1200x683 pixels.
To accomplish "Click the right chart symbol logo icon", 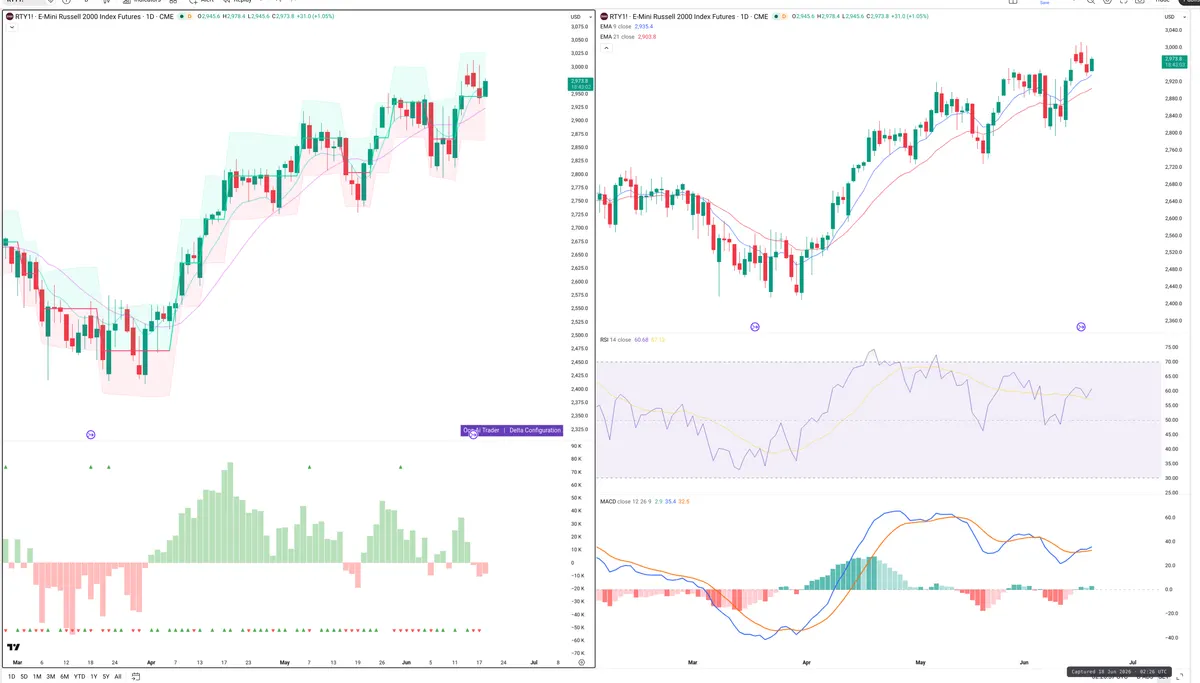I will point(604,17).
